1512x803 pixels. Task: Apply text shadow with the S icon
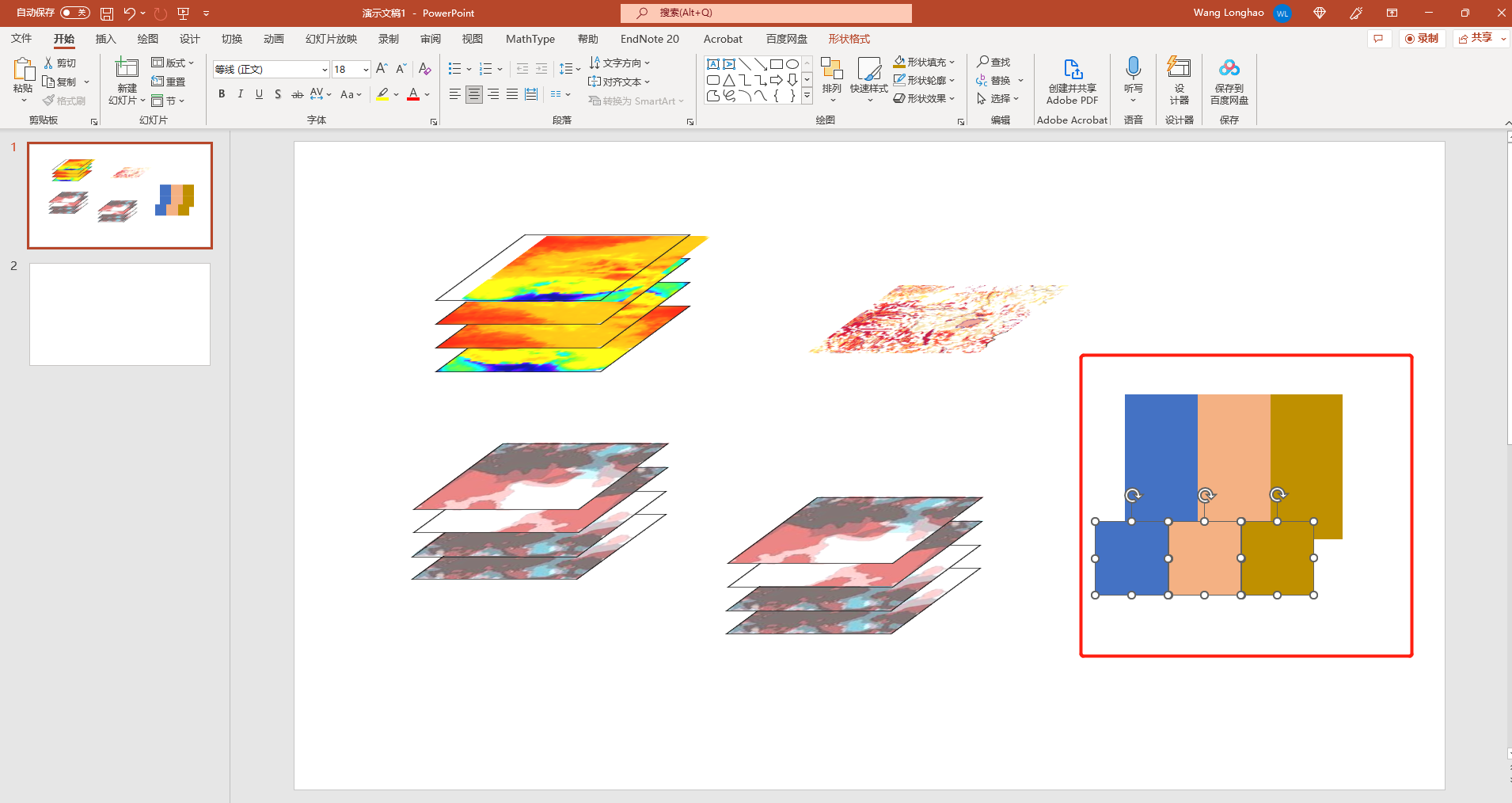coord(278,94)
